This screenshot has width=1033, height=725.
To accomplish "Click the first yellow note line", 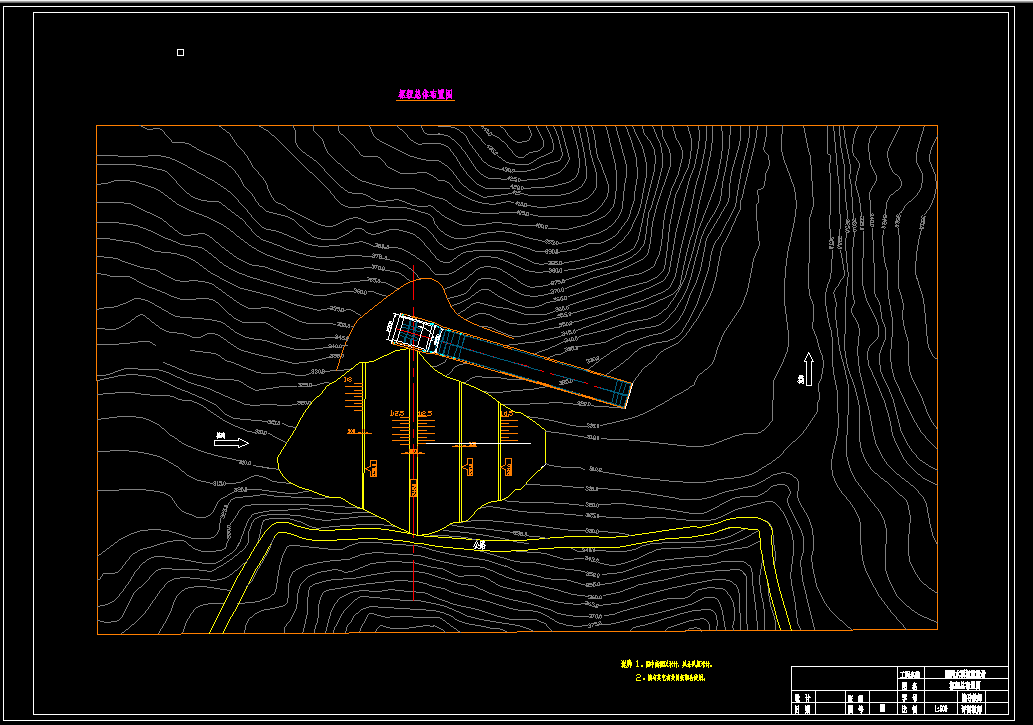I will pyautogui.click(x=667, y=664).
